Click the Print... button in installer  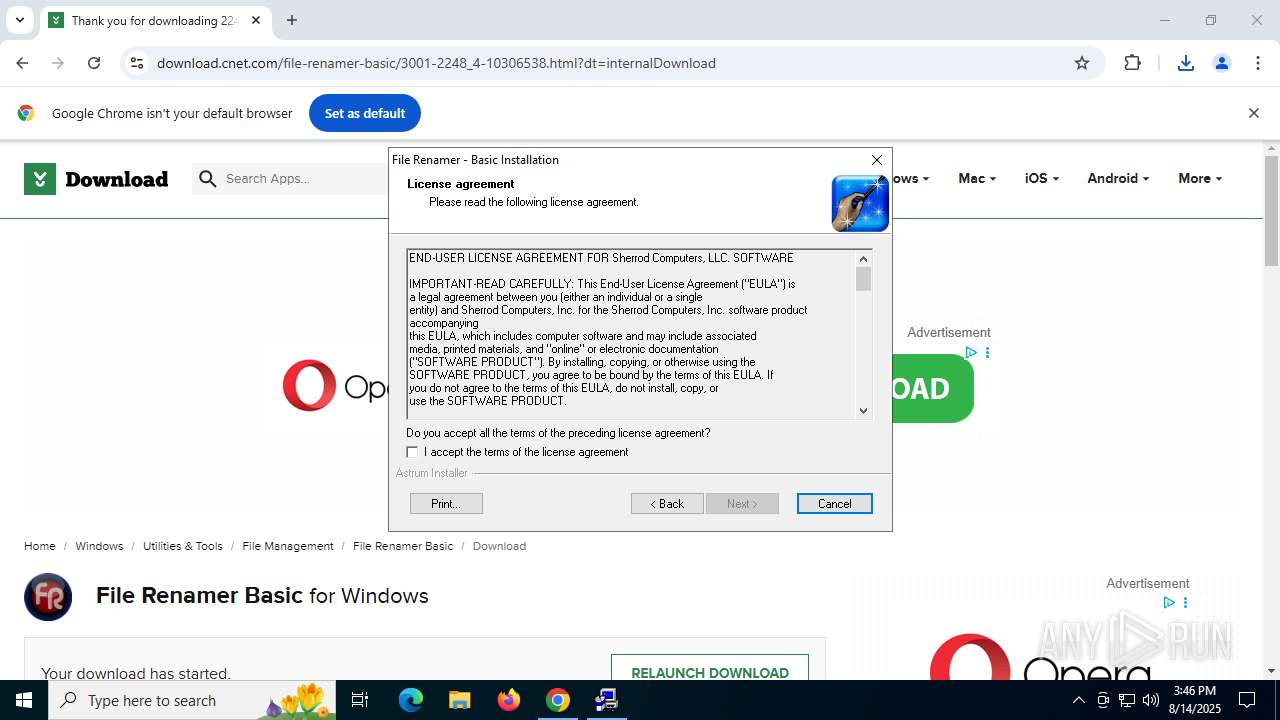pos(446,504)
